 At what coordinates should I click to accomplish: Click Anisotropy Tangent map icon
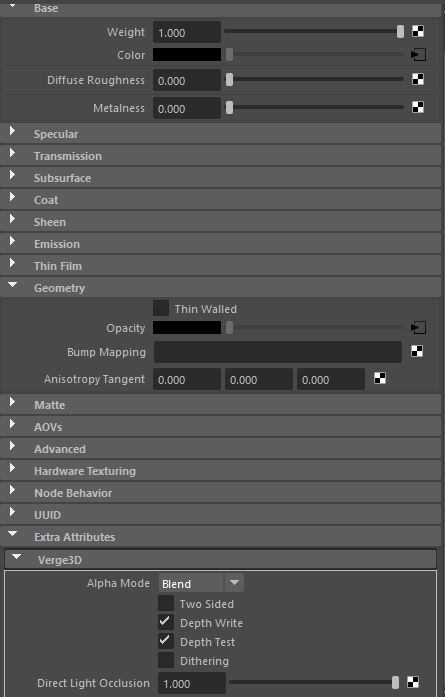point(380,378)
